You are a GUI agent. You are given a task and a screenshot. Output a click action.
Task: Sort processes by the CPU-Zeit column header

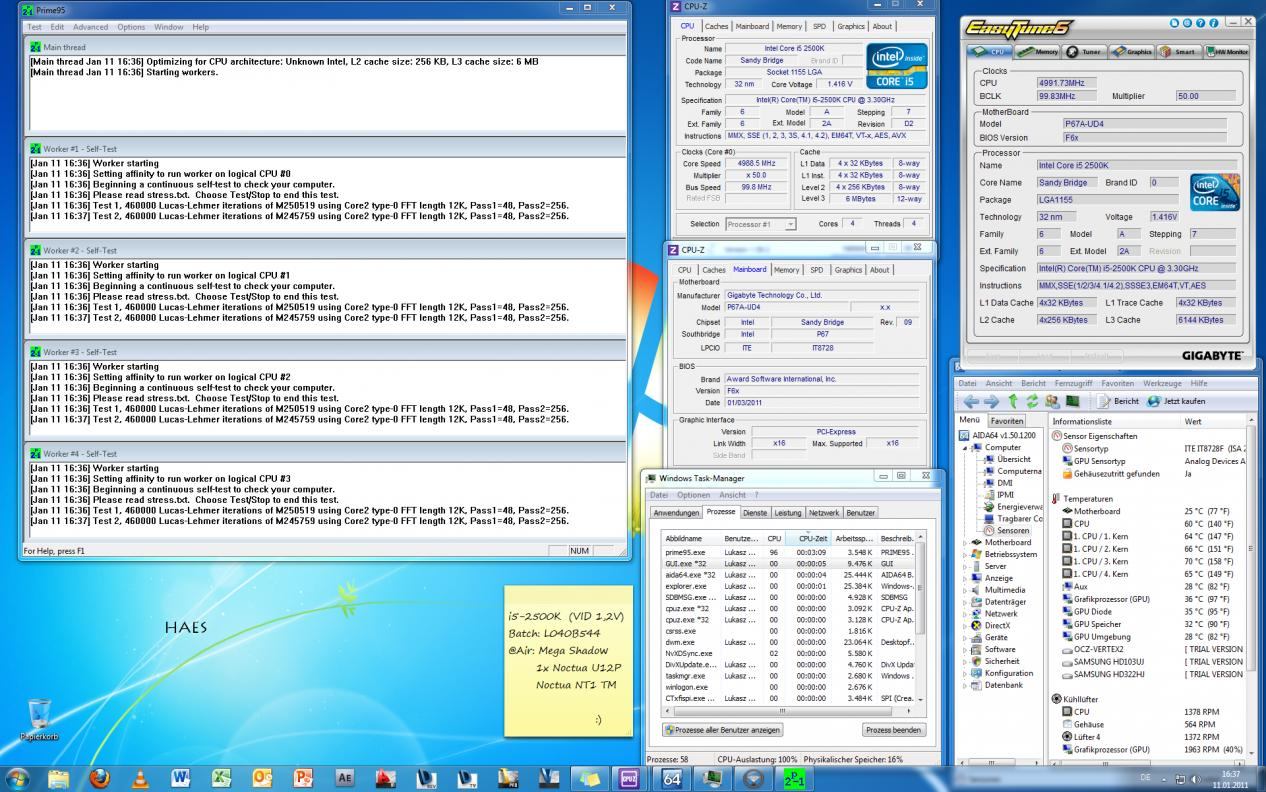pyautogui.click(x=810, y=538)
